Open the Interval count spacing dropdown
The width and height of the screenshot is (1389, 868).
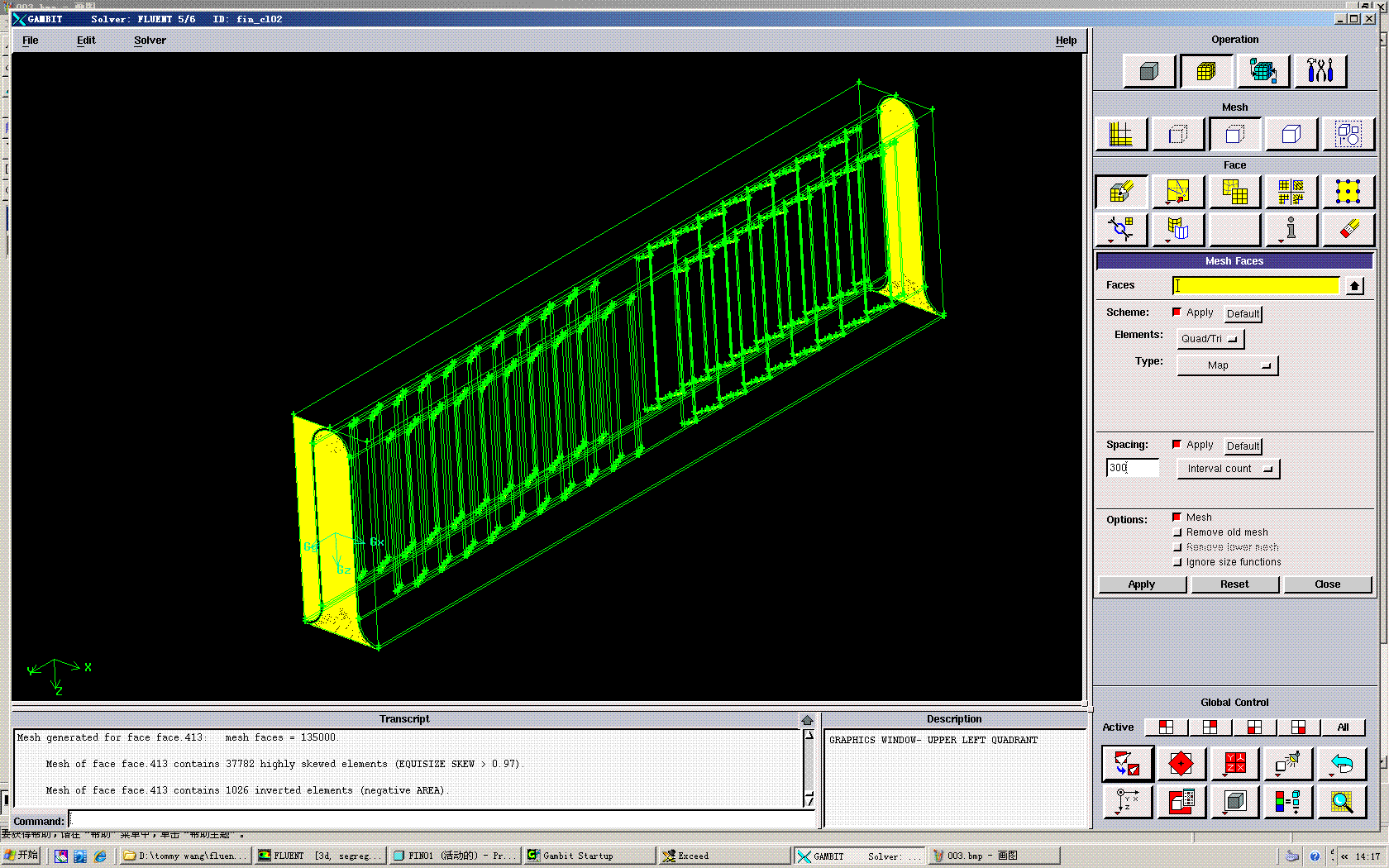coord(1228,469)
